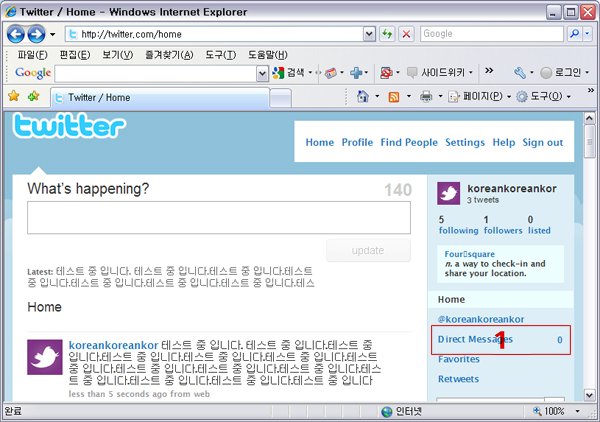This screenshot has width=600, height=422.
Task: Open @koreankoreankor mentions link
Action: point(481,319)
